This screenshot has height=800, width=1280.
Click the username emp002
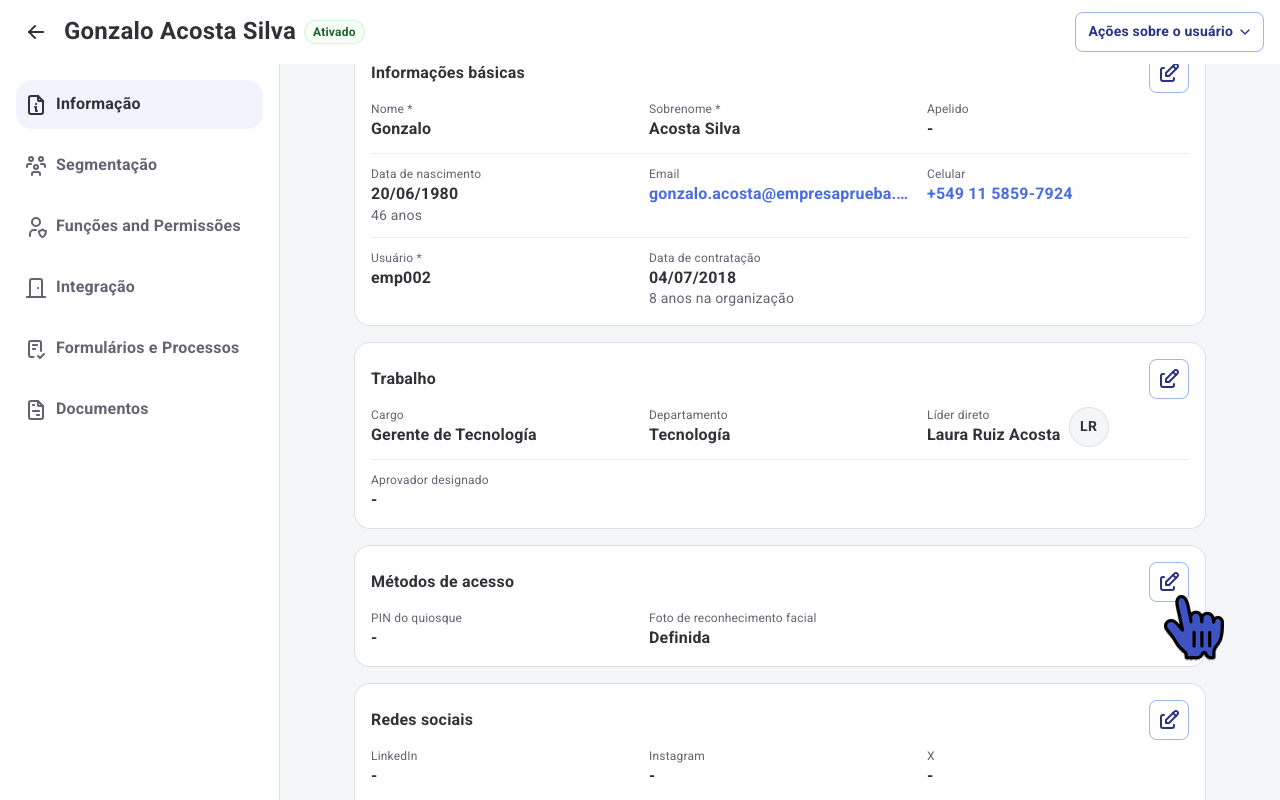401,278
